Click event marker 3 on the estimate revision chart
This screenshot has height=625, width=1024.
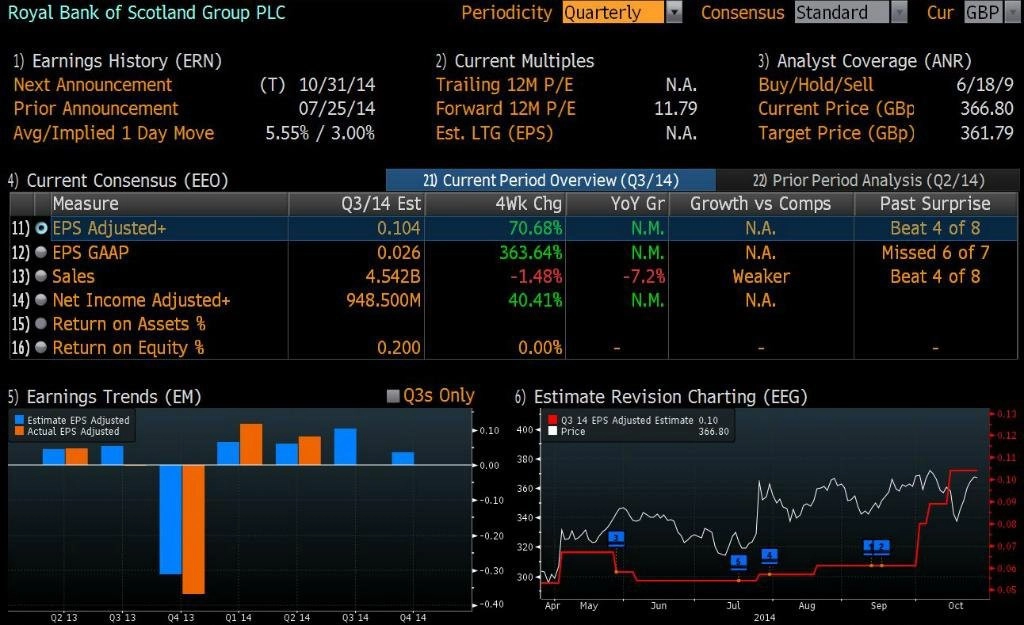(616, 538)
